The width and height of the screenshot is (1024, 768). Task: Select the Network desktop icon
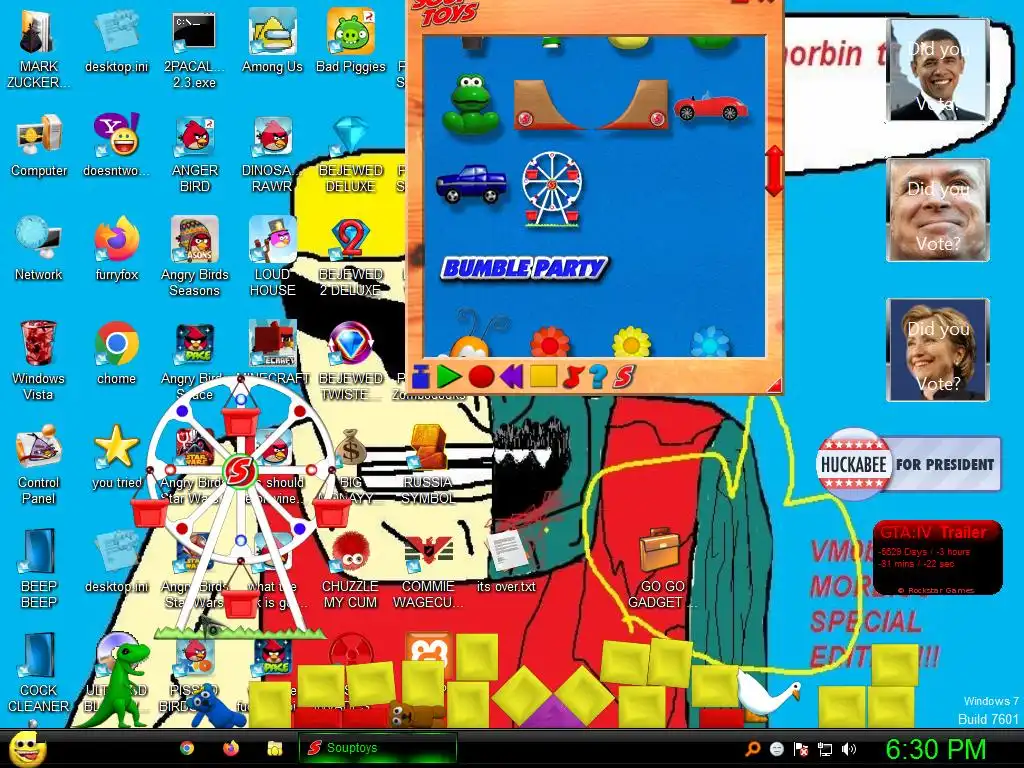39,249
